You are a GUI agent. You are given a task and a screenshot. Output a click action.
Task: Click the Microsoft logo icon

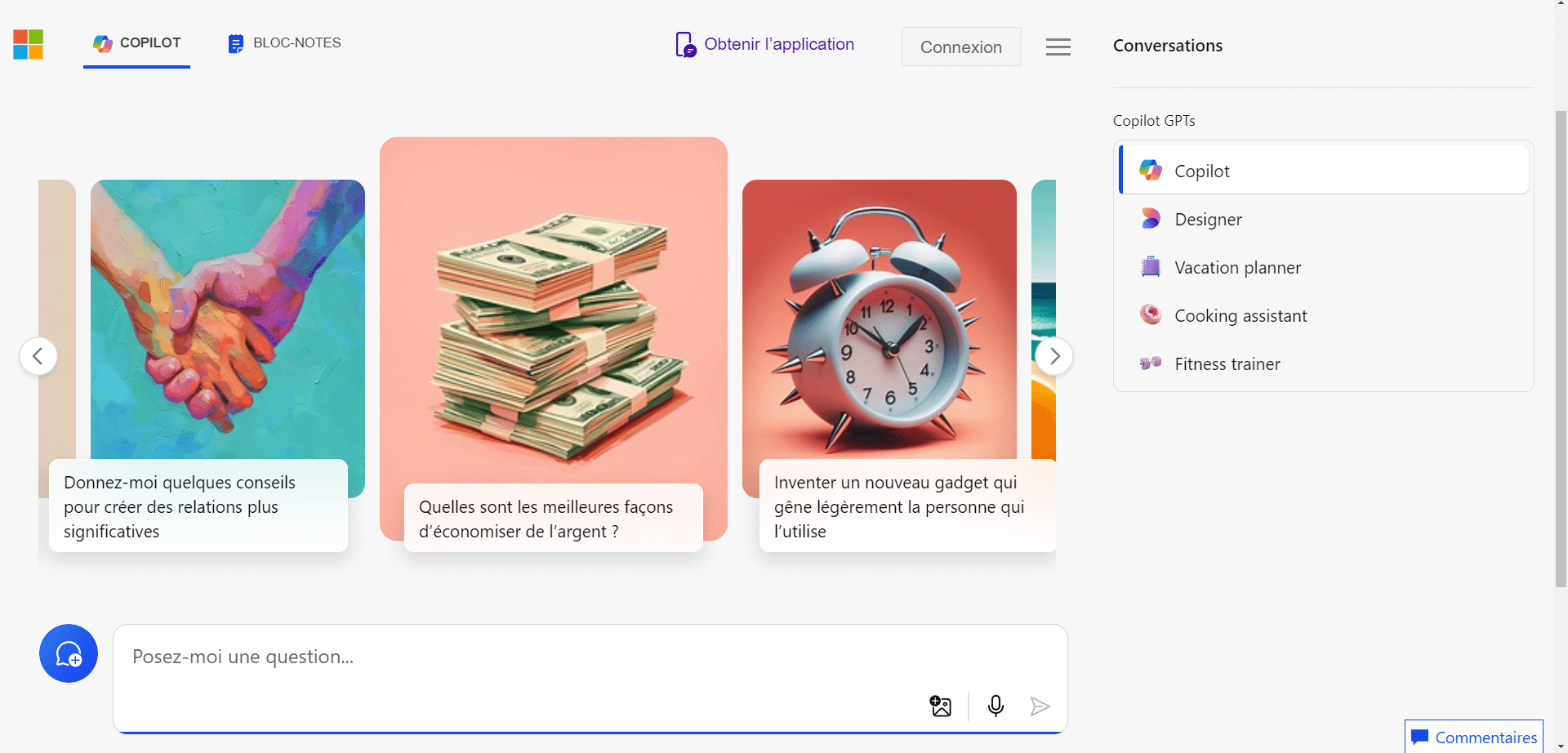click(28, 44)
